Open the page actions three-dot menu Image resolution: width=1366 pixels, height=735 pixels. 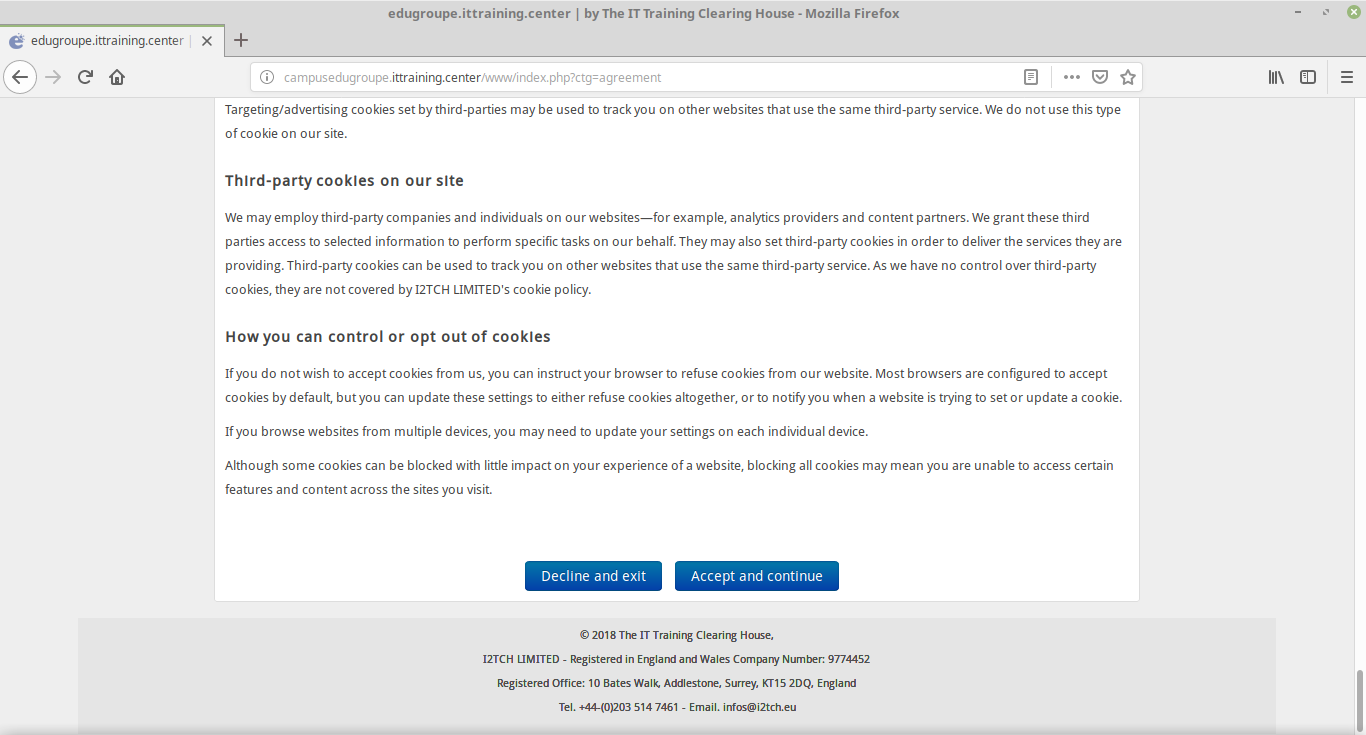[x=1071, y=77]
